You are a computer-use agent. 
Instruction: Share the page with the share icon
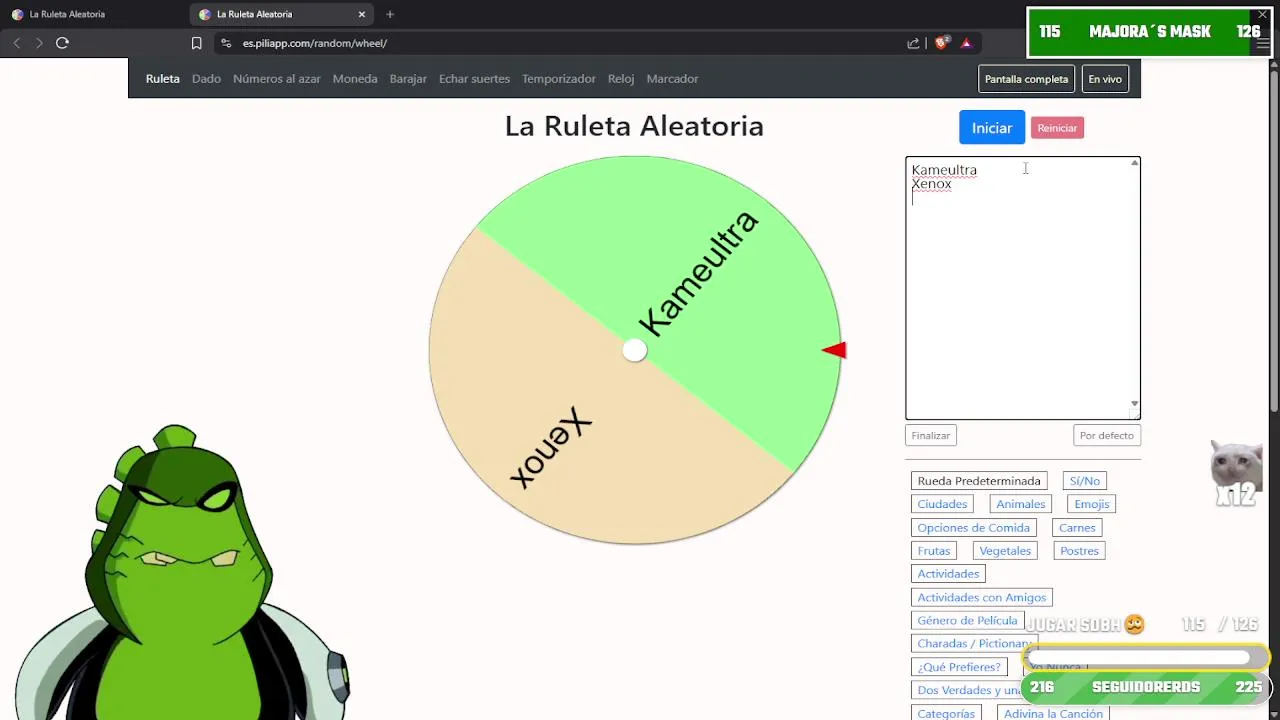(x=913, y=43)
